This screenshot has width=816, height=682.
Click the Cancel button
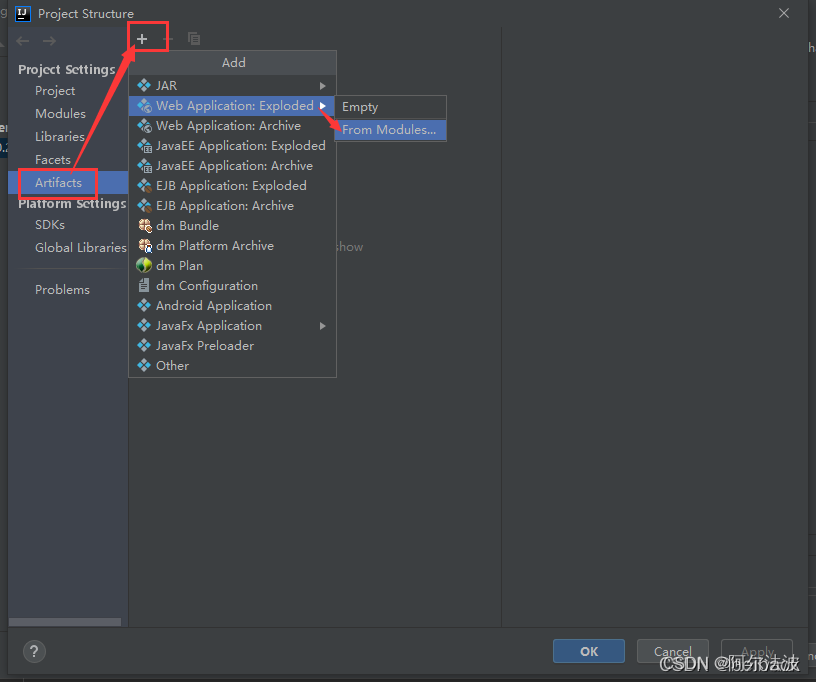coord(673,651)
